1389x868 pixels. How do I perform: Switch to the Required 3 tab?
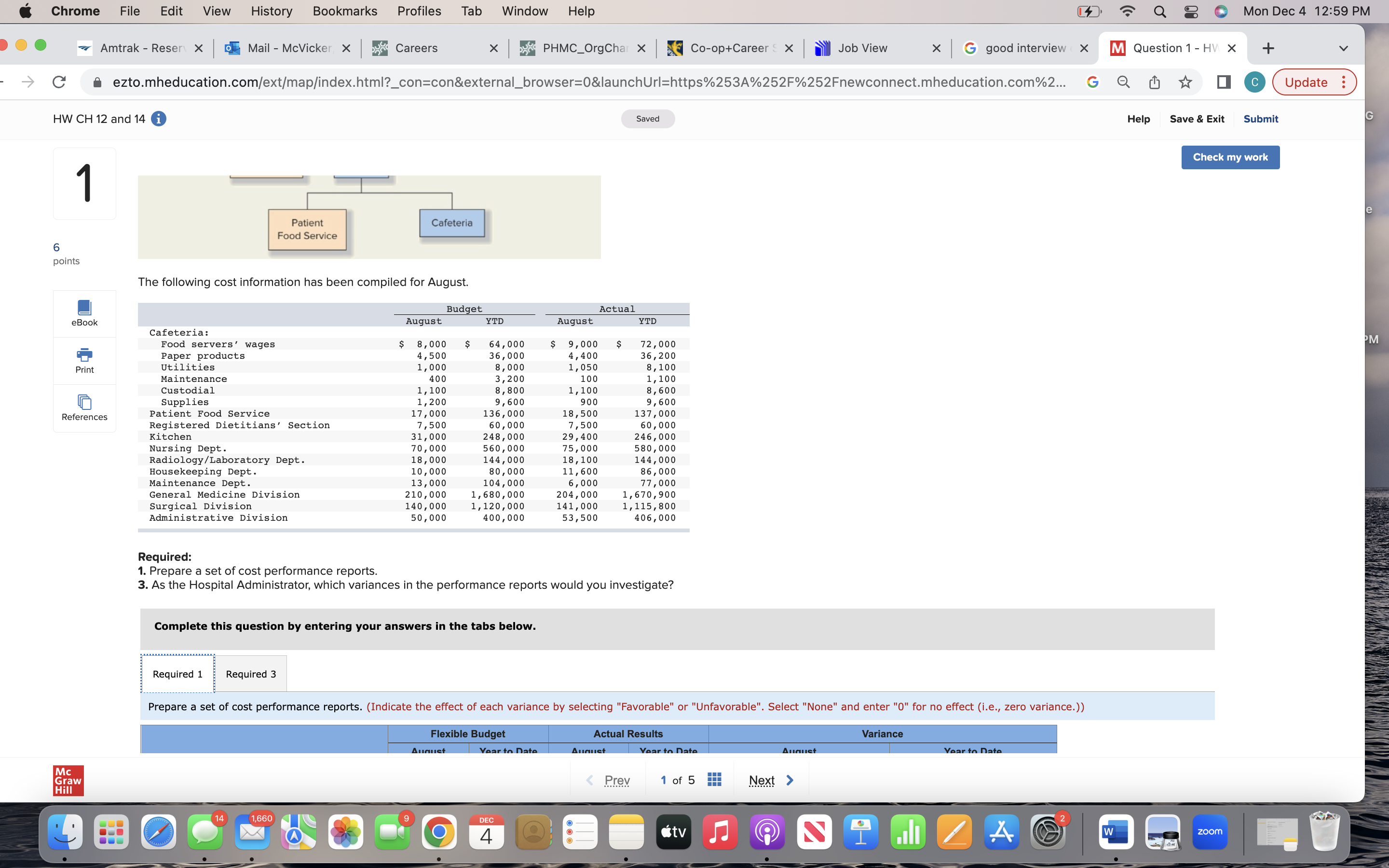click(251, 674)
